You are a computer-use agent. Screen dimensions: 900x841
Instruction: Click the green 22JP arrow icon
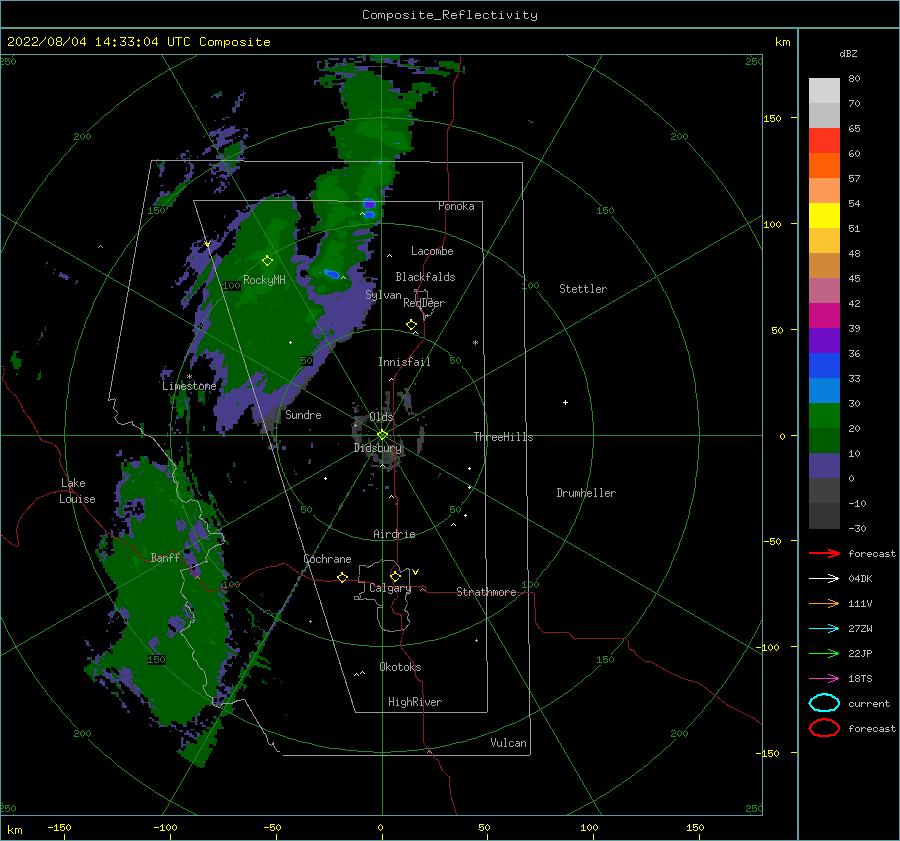pos(824,653)
